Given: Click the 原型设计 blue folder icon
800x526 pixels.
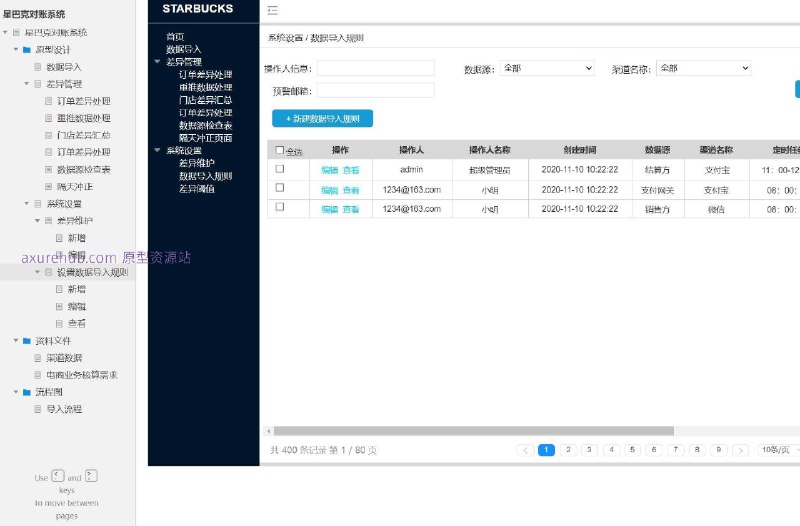Looking at the screenshot, I should pos(27,49).
